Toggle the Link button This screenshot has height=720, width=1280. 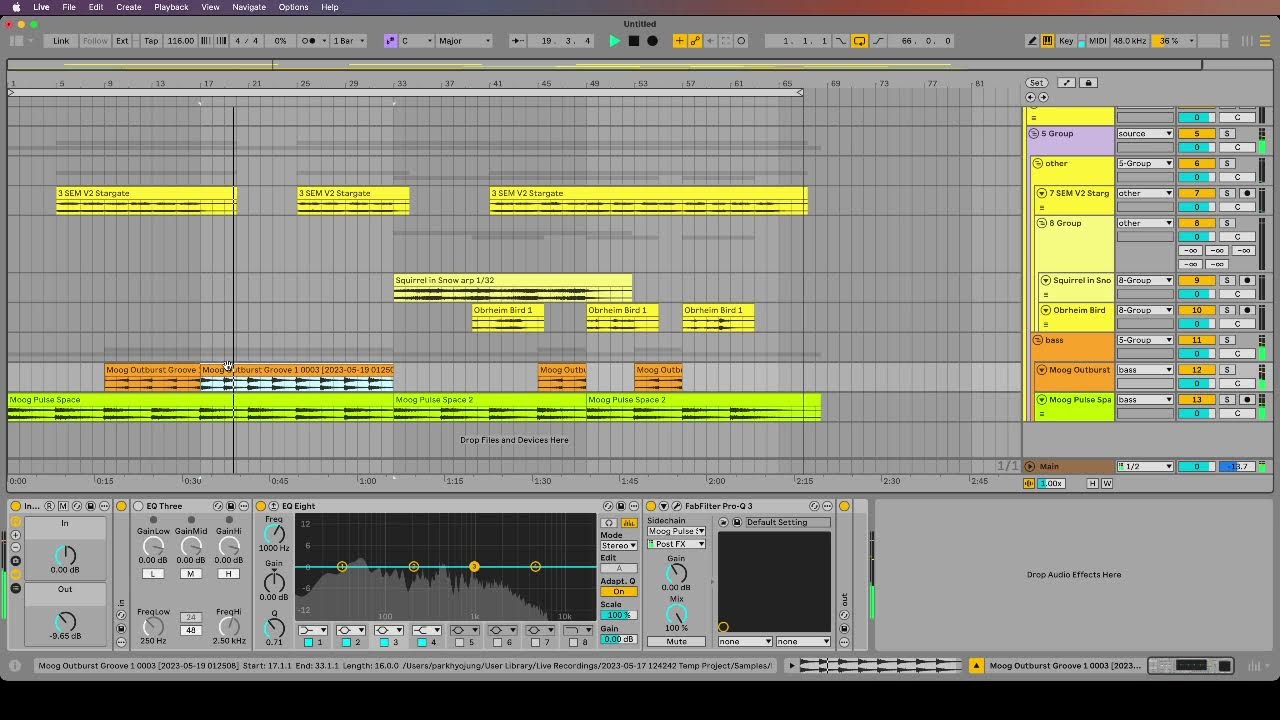(61, 41)
